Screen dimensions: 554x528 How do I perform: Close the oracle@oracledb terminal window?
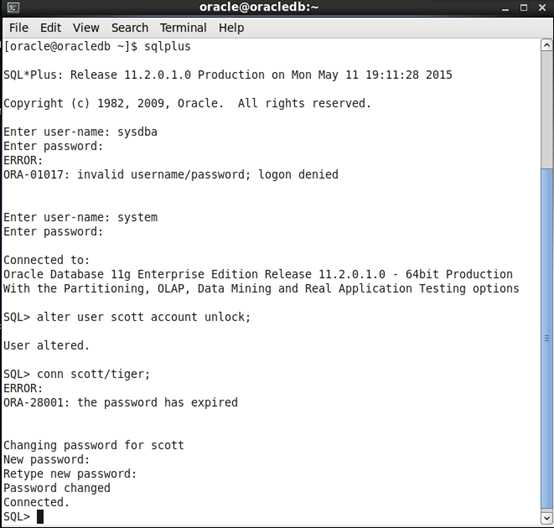(x=542, y=8)
